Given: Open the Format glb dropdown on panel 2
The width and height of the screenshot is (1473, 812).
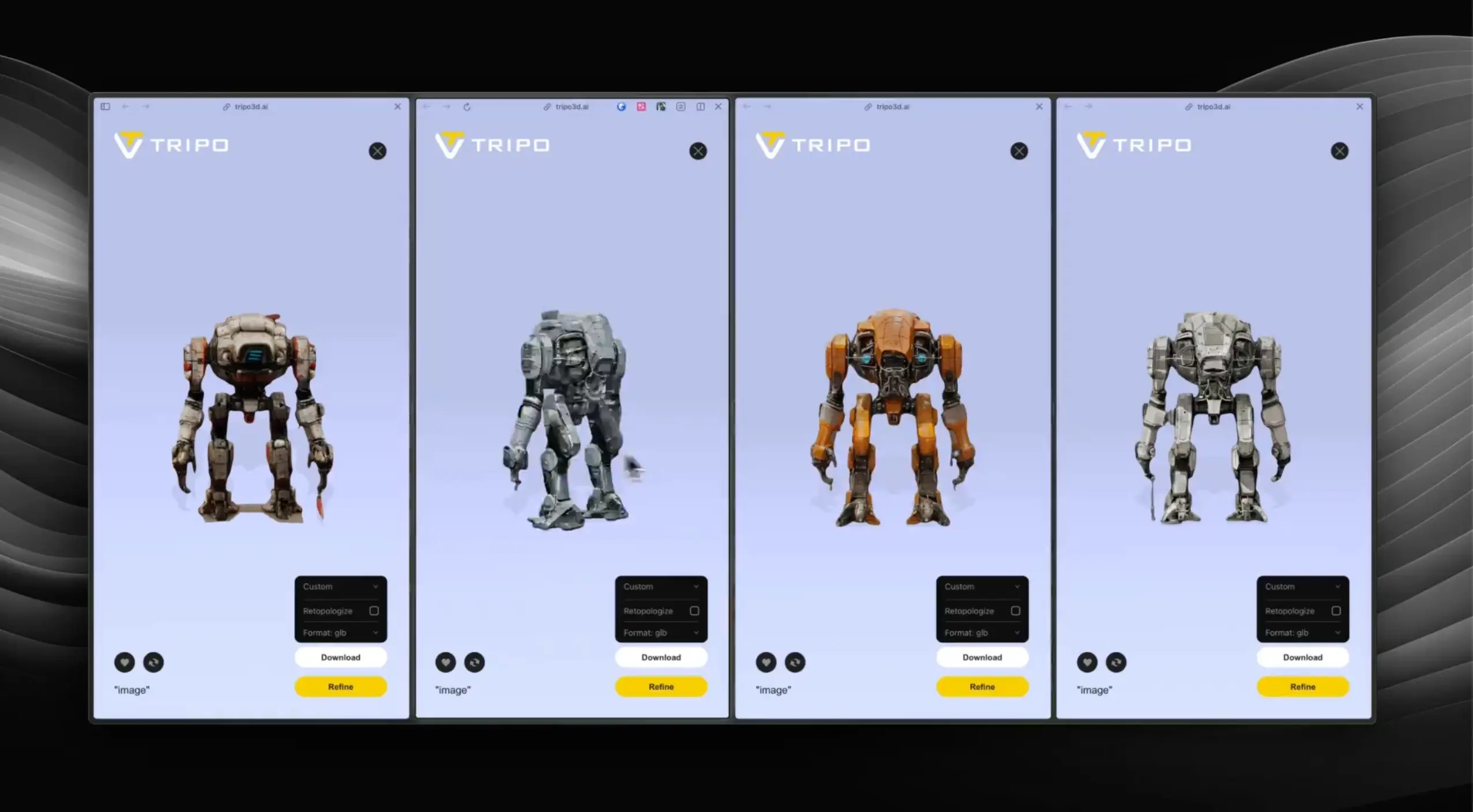Looking at the screenshot, I should coord(661,632).
